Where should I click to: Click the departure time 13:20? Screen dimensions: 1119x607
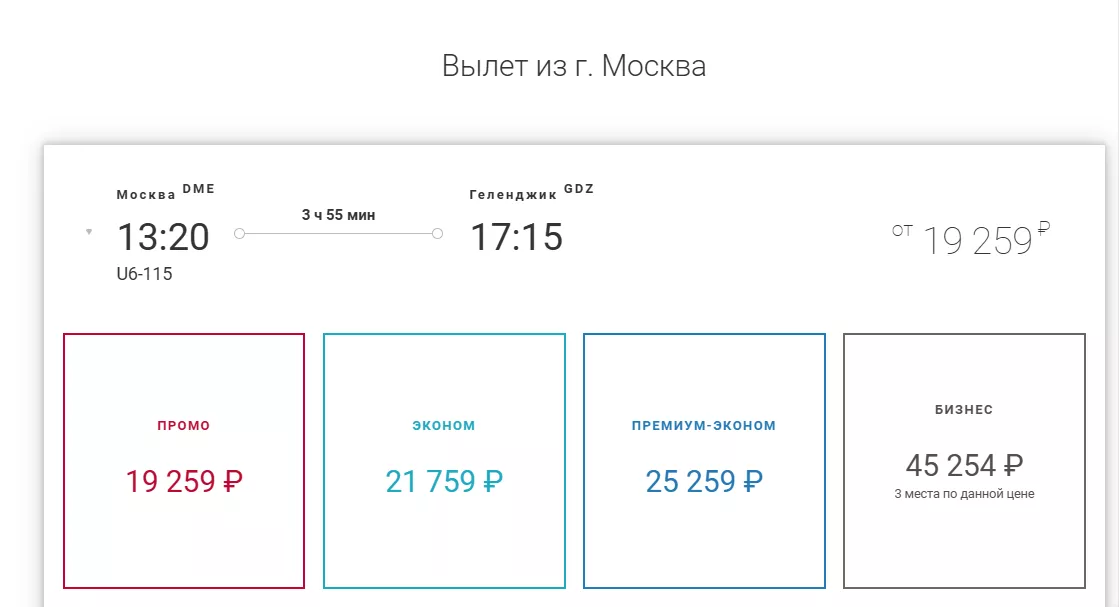point(163,238)
